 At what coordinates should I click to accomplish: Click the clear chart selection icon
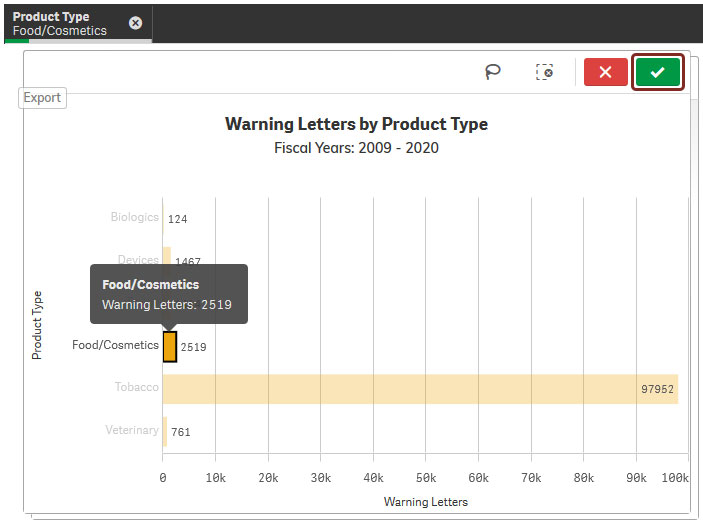point(544,72)
